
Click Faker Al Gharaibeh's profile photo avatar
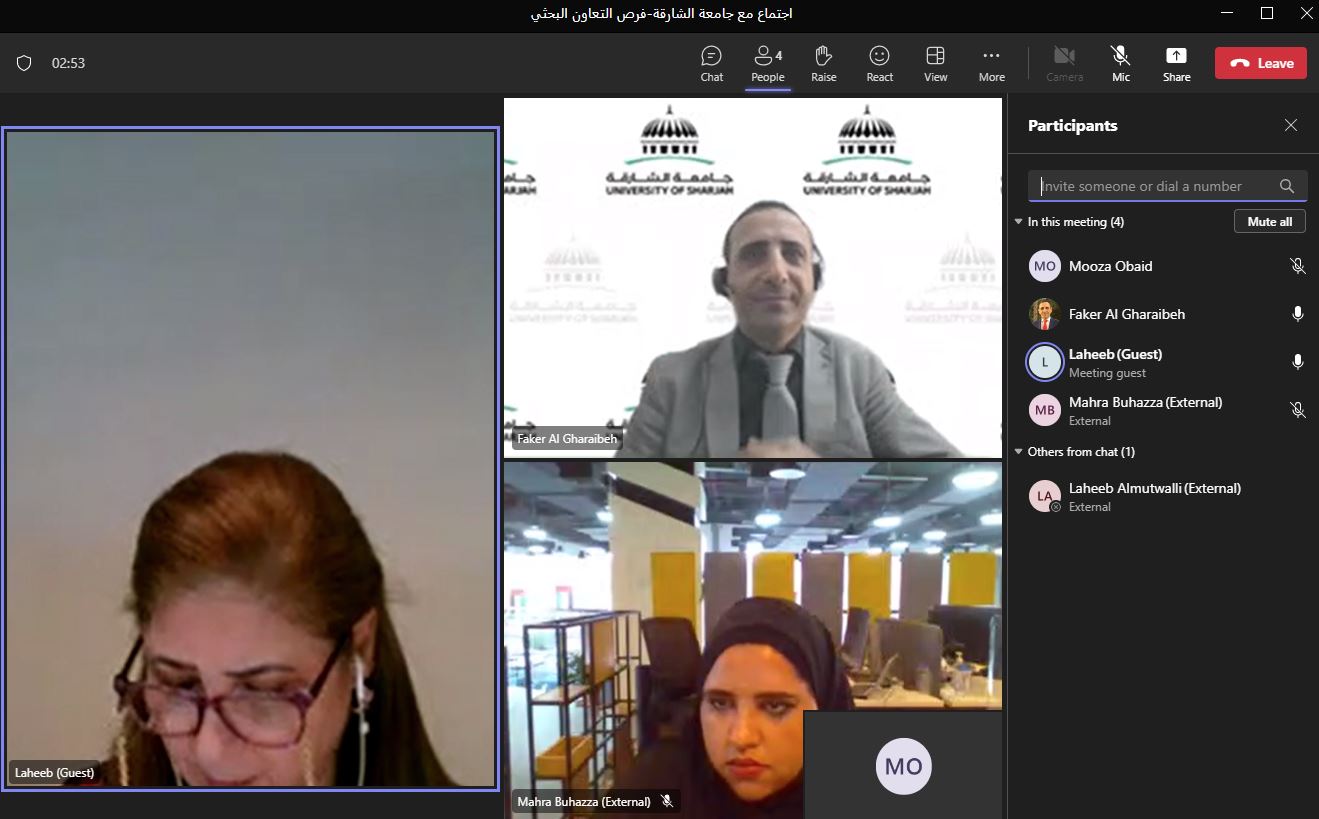[1045, 314]
